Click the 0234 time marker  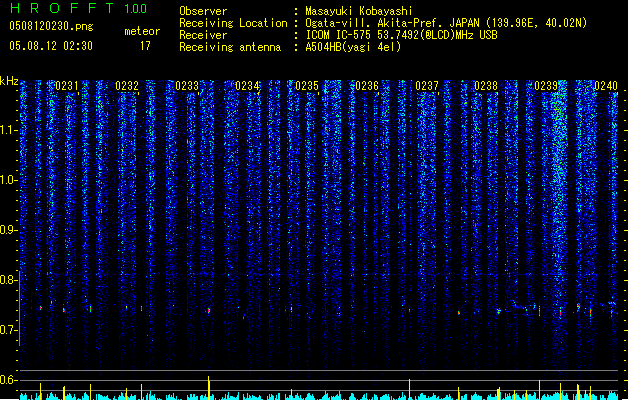[x=247, y=86]
